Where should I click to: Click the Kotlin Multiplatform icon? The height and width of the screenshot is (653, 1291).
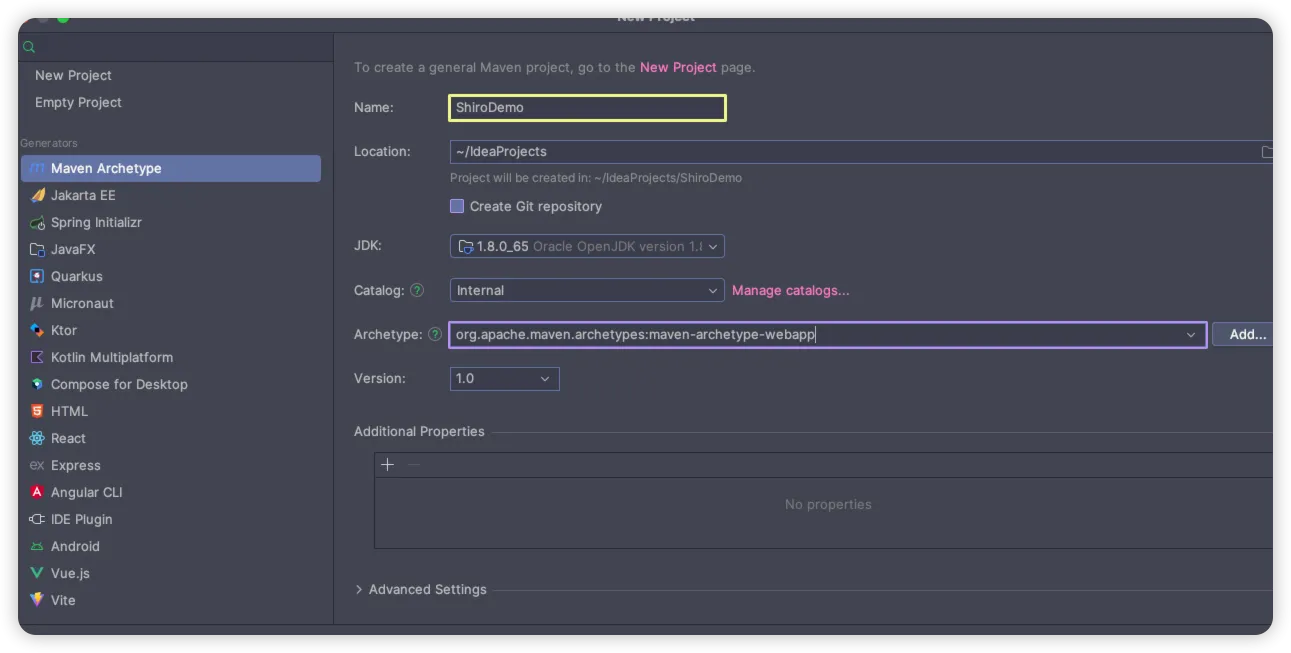(x=37, y=358)
